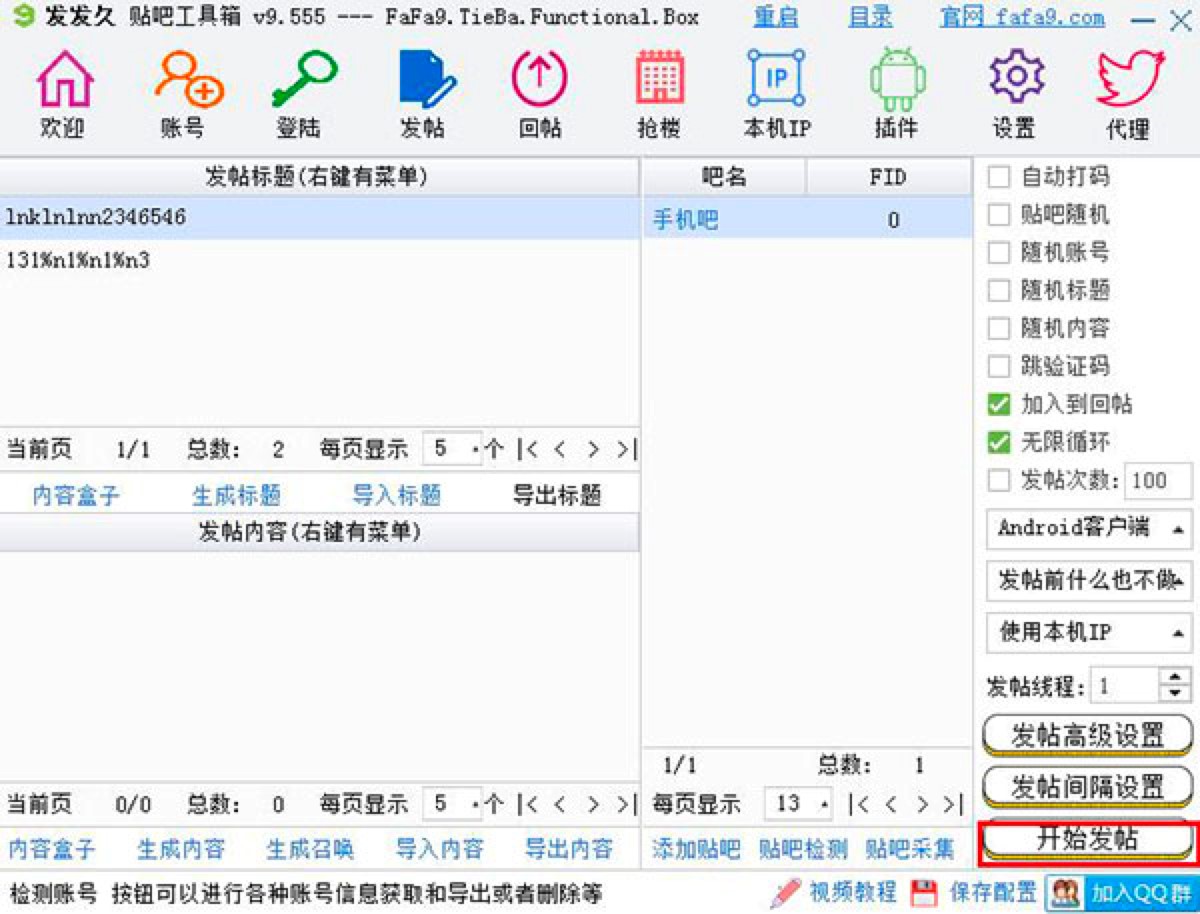Click the 导出标题 link

pos(557,496)
